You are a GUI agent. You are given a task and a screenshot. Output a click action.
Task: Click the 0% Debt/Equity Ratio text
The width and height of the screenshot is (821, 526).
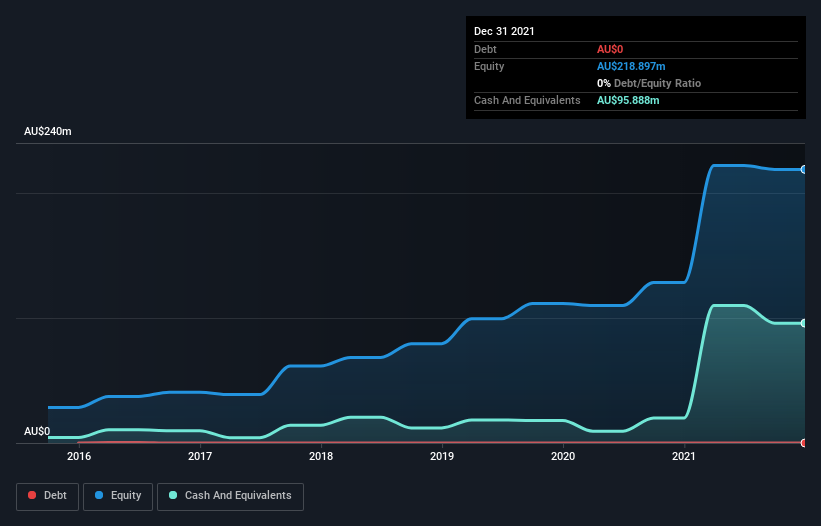point(649,83)
